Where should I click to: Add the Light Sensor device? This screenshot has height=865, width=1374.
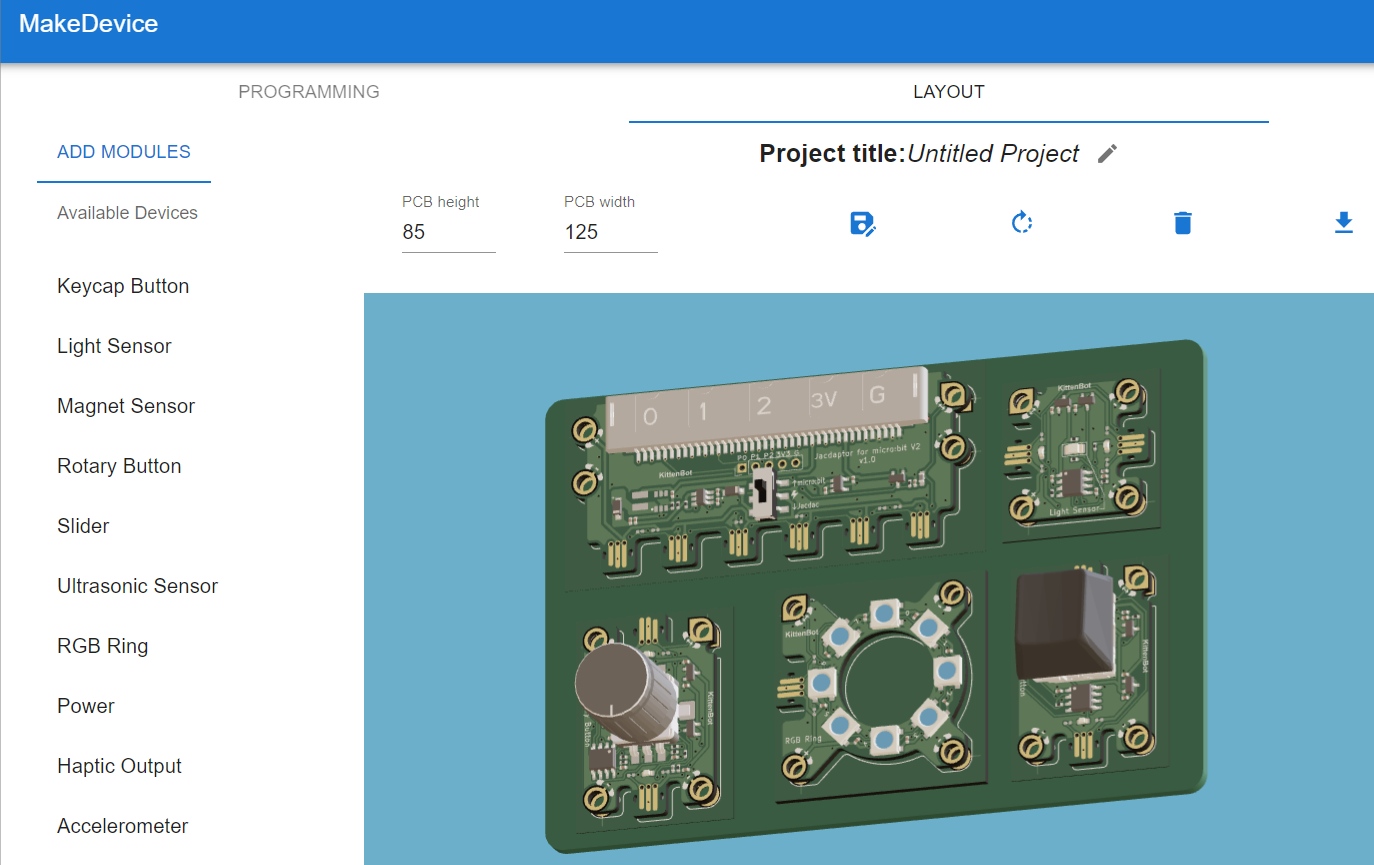click(114, 346)
